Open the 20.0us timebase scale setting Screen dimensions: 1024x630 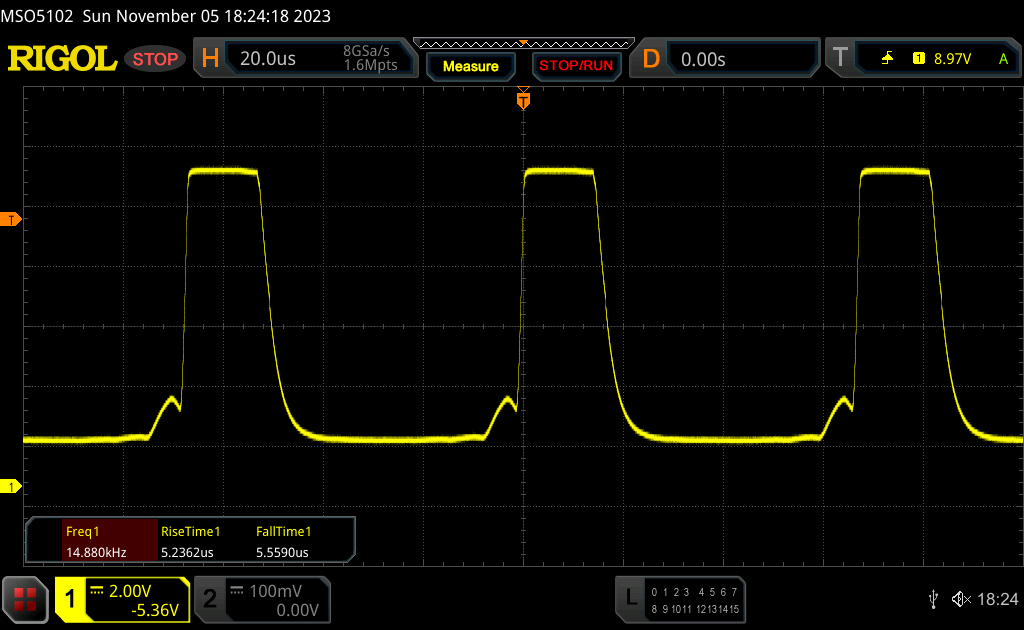[268, 59]
